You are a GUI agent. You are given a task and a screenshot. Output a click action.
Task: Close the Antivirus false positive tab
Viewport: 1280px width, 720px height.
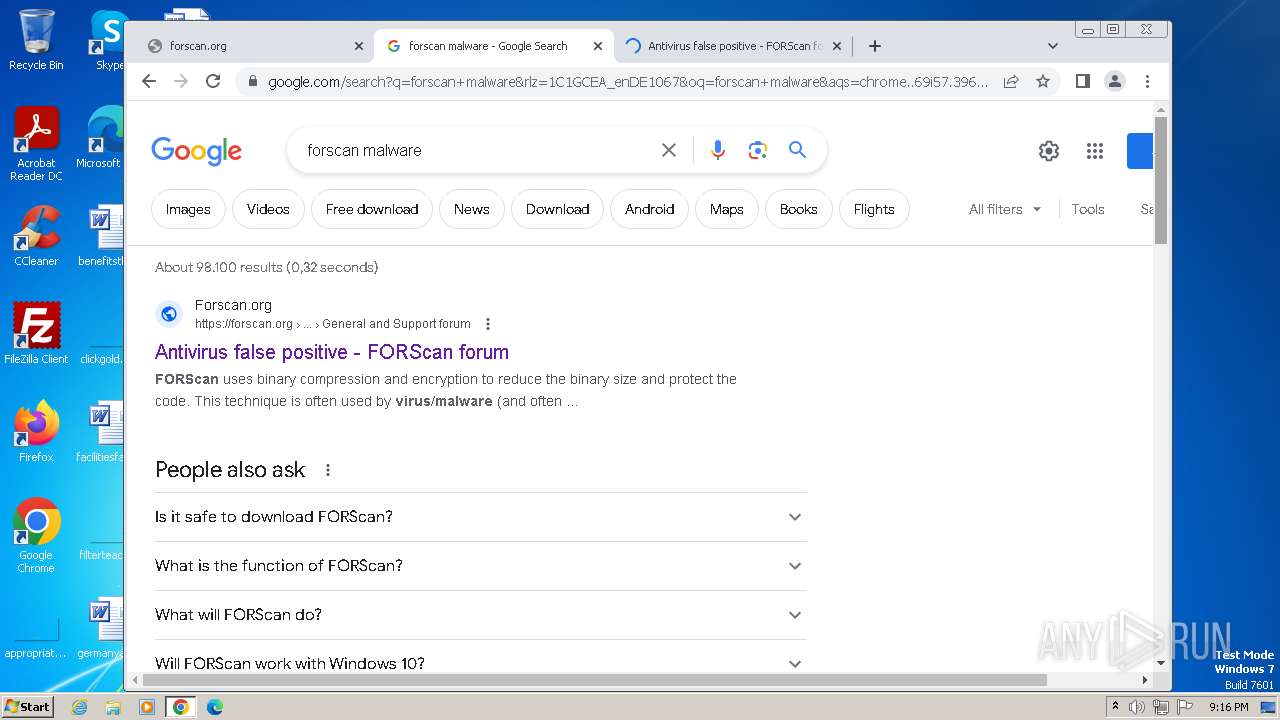click(x=837, y=46)
